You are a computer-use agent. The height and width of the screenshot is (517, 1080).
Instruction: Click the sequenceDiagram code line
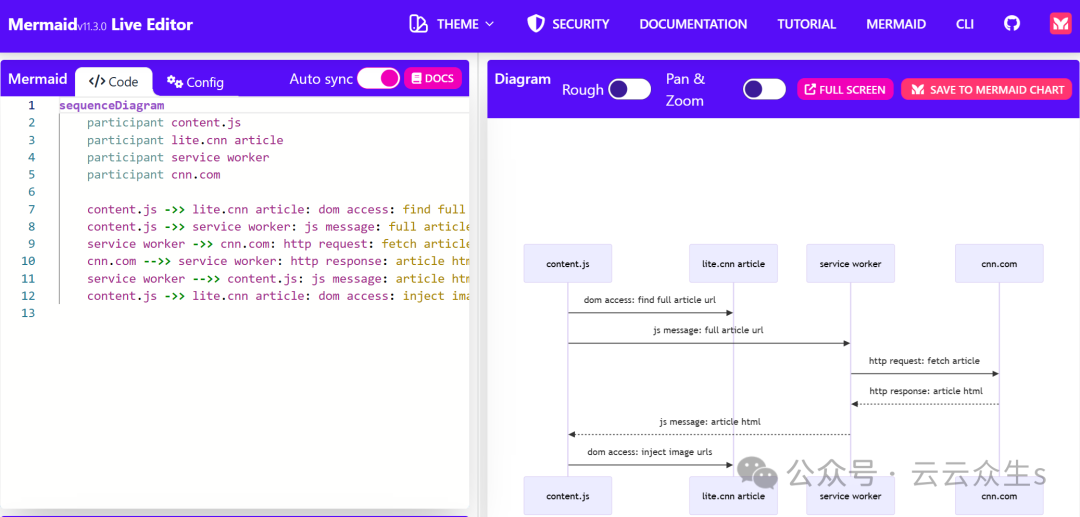point(112,105)
